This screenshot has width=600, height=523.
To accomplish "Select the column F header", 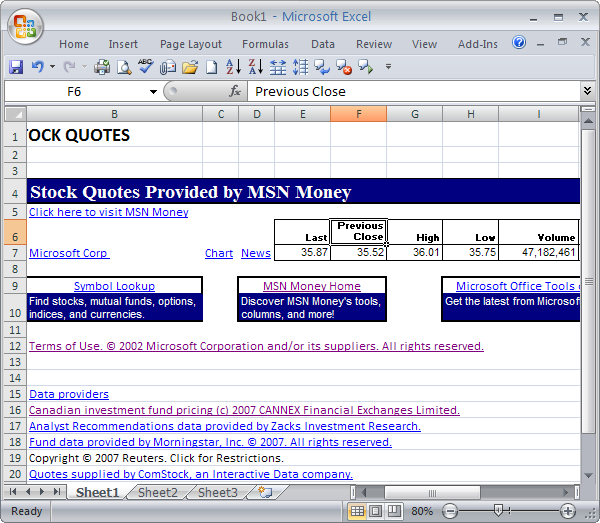I will click(x=359, y=114).
